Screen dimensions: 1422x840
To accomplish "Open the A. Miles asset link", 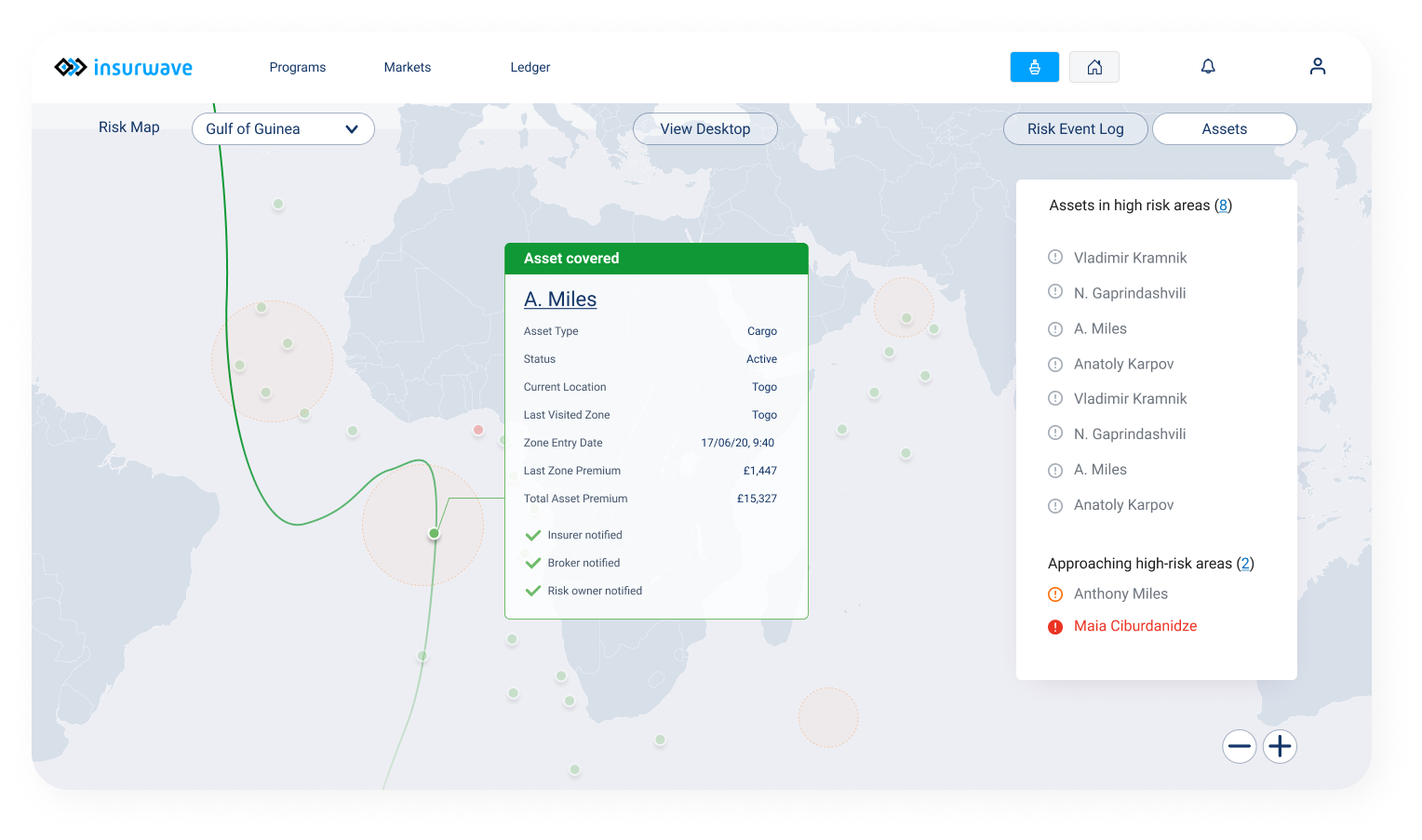I will (560, 300).
